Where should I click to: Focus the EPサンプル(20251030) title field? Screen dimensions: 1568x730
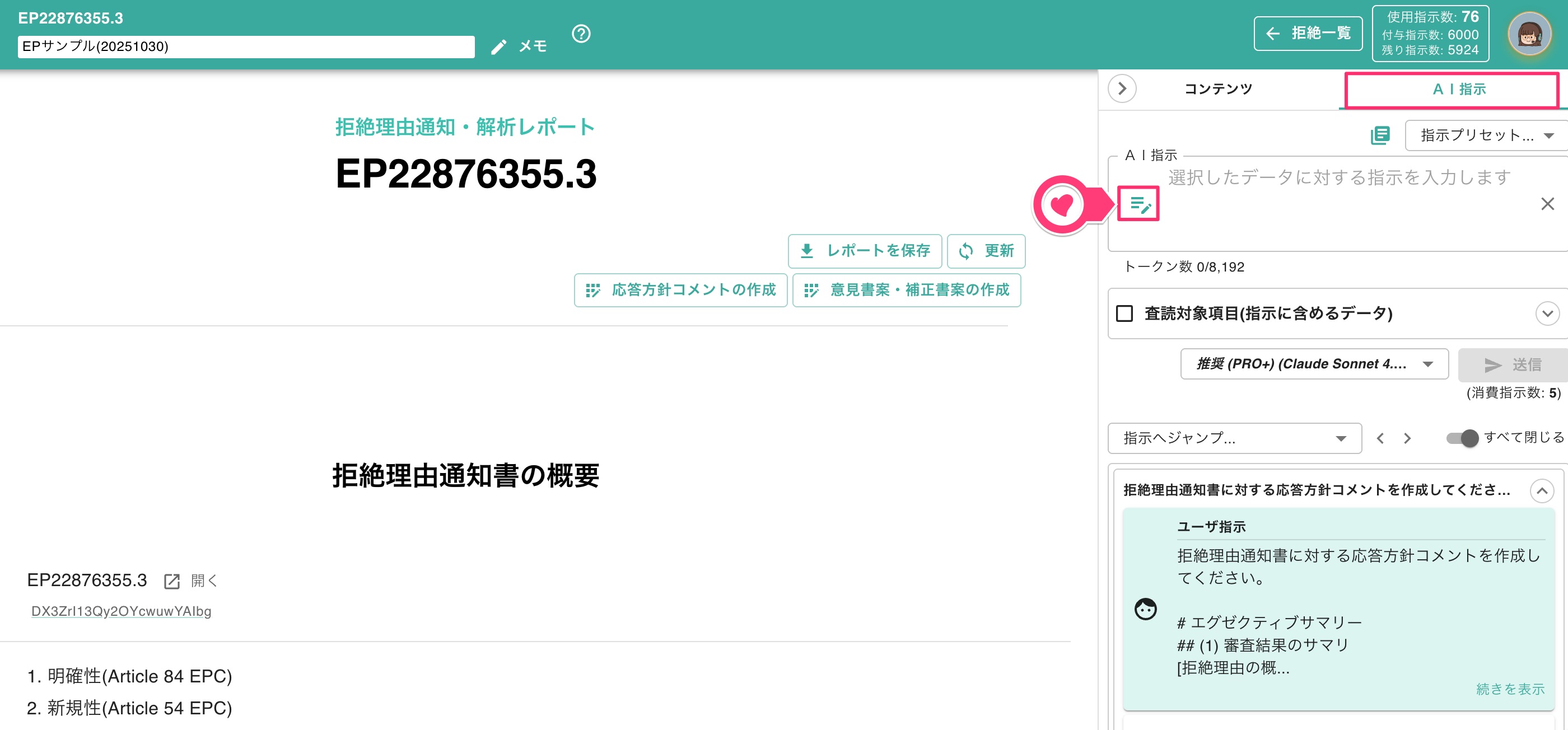(246, 47)
